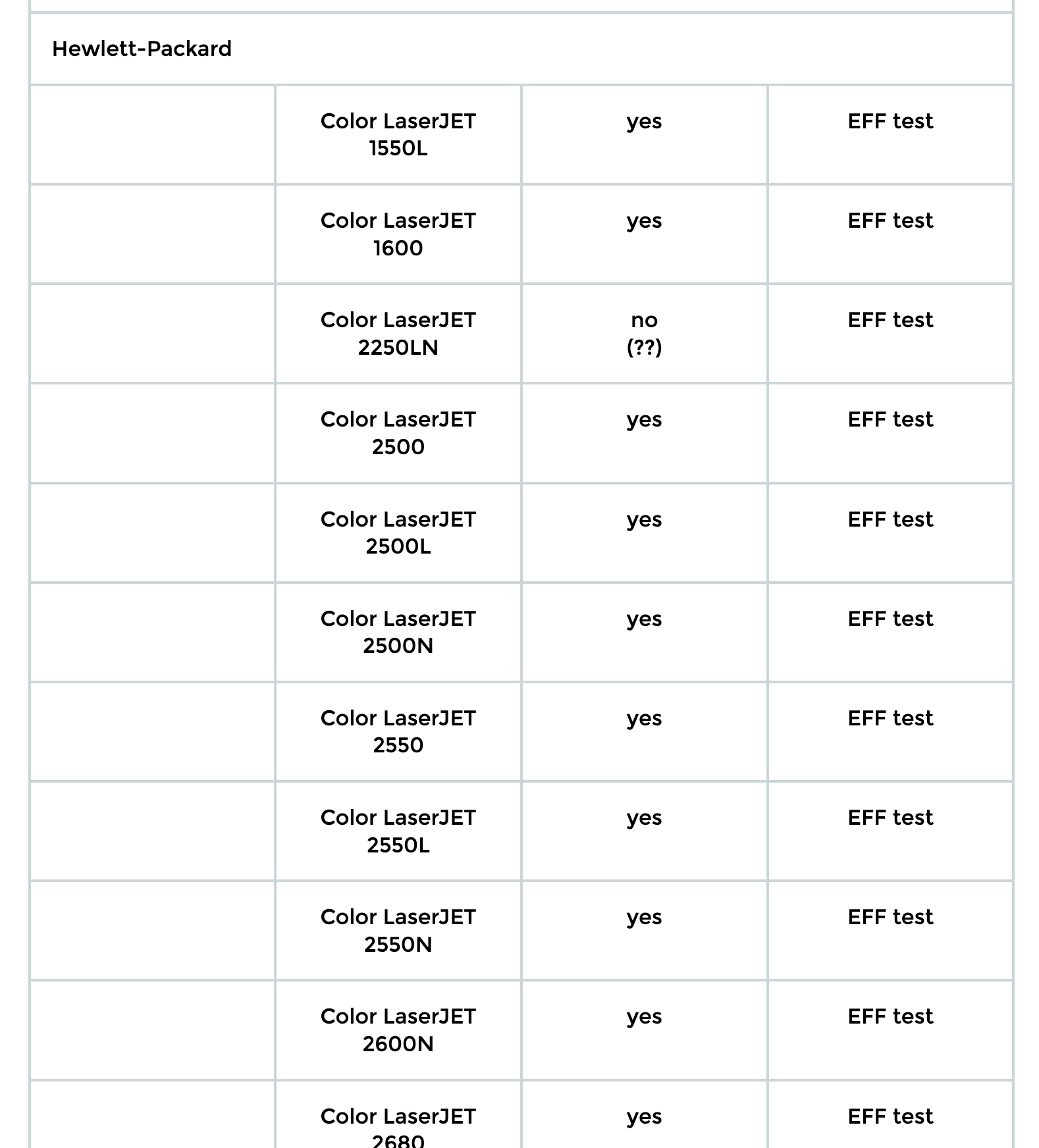Click 'EFF test' in the 2550L row

pos(890,818)
